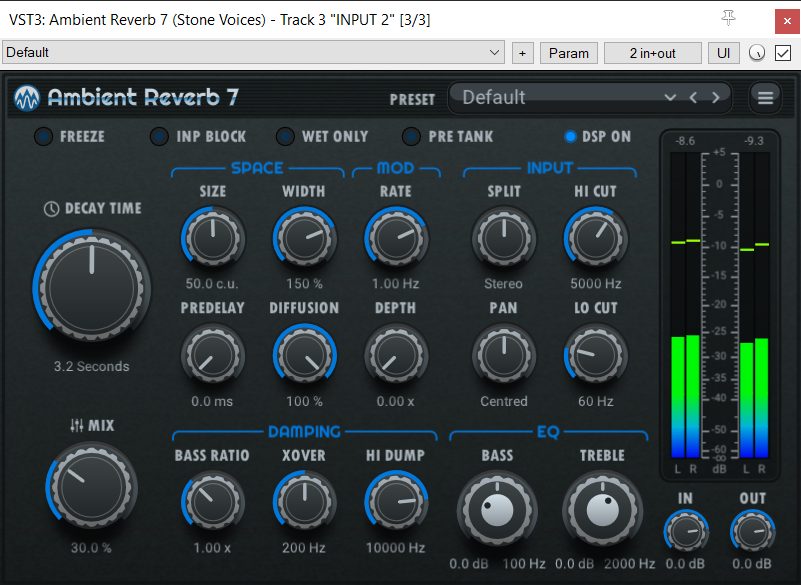This screenshot has height=585, width=801.
Task: Click the 10000 Hz hi dump value
Action: pos(395,548)
